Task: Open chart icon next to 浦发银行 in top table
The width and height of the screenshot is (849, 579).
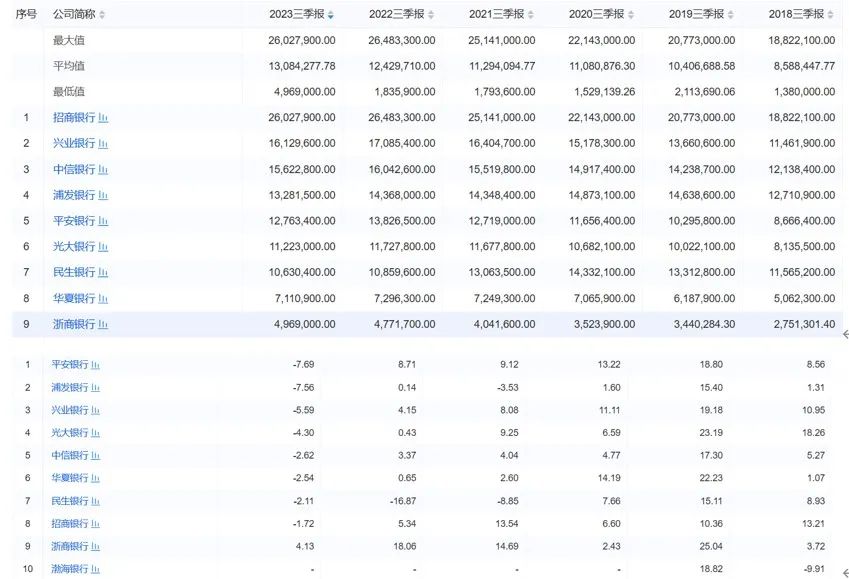Action: tap(103, 195)
